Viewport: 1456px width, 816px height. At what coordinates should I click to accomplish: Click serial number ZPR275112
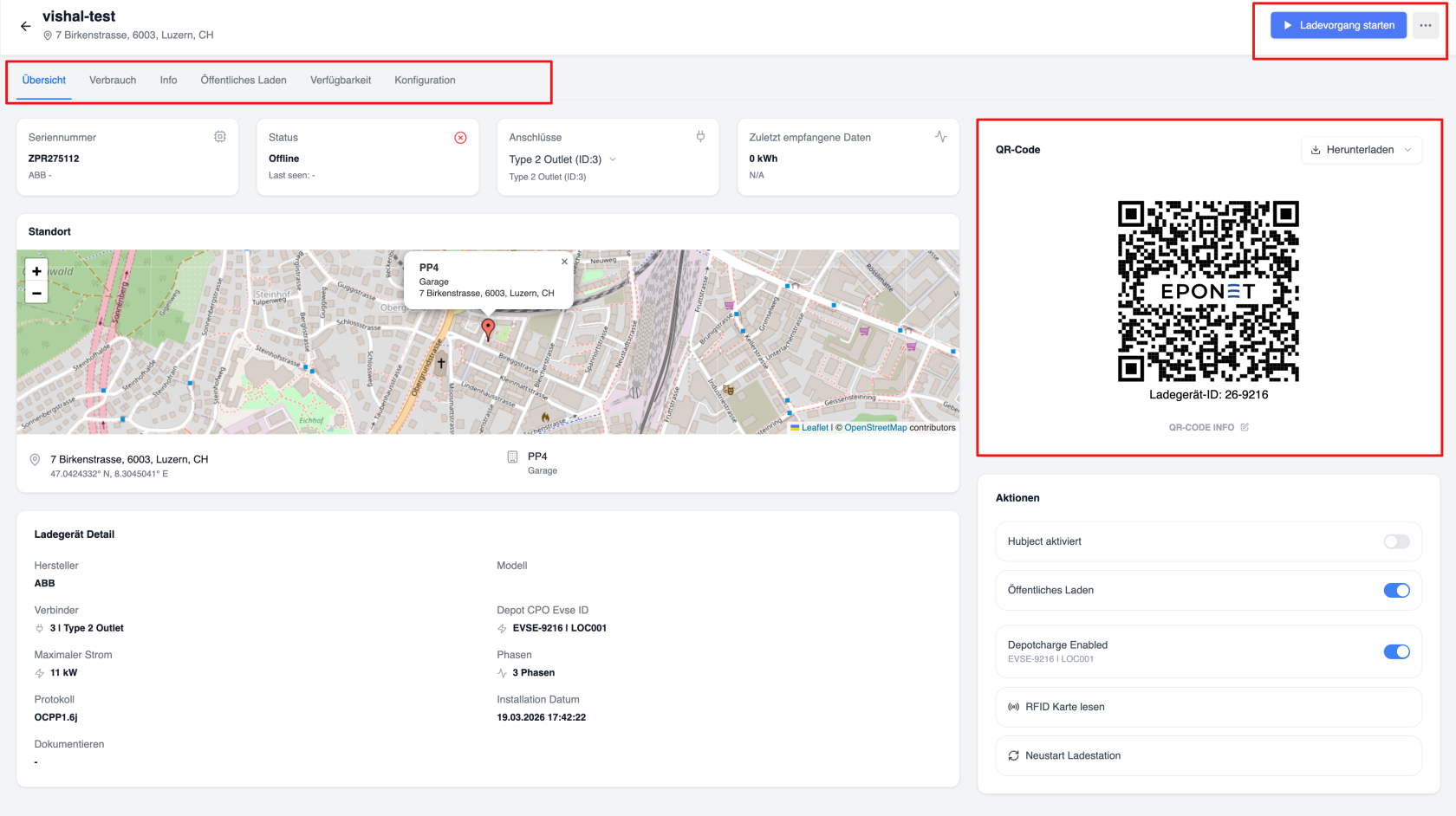point(54,159)
